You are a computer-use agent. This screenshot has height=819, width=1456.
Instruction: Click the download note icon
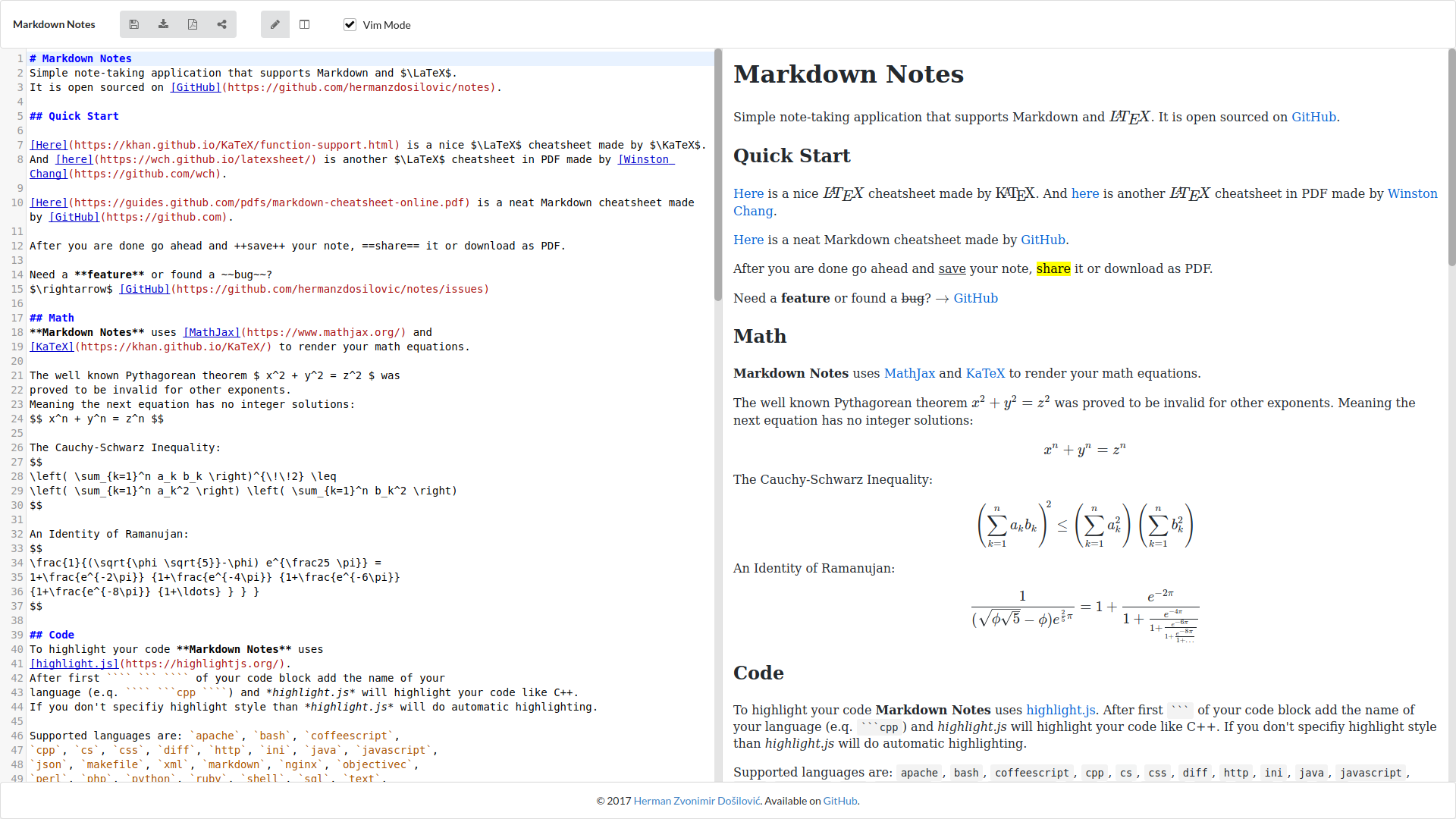163,24
